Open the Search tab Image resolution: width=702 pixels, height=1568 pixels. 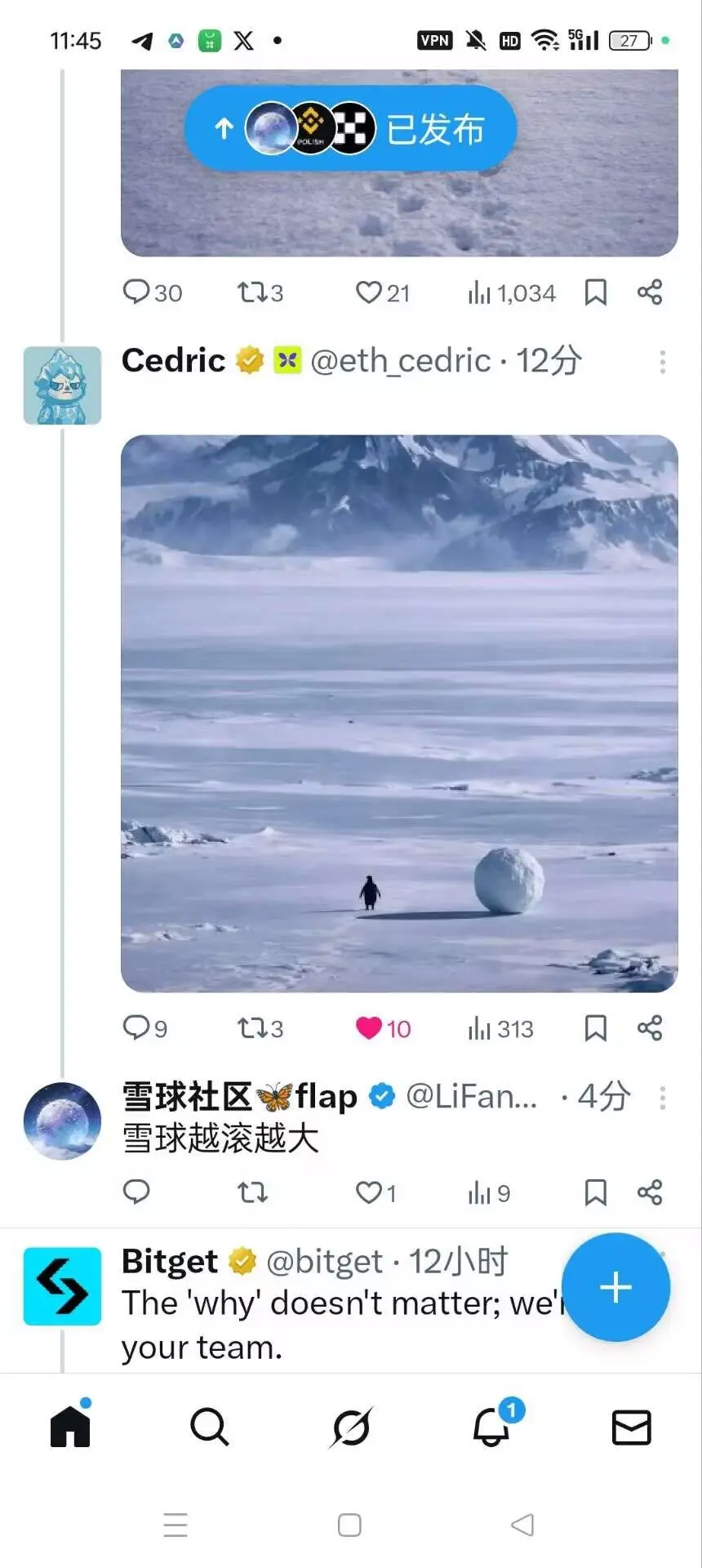(210, 1428)
